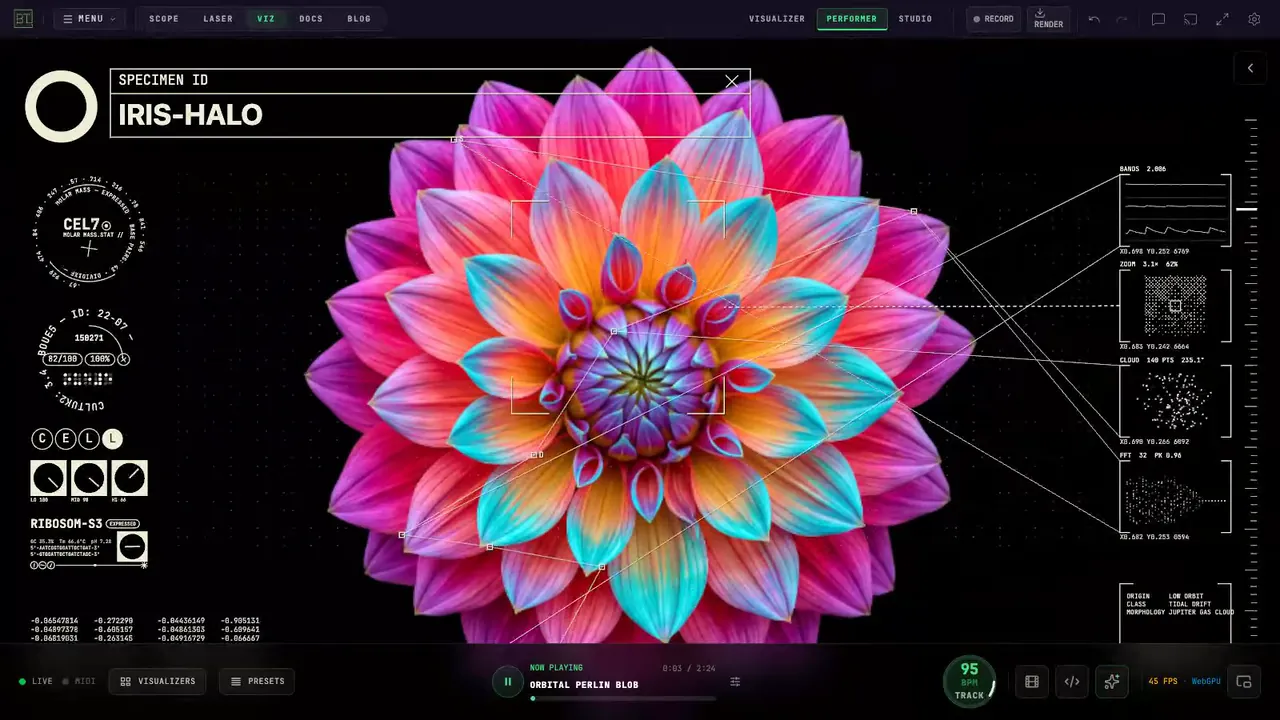
Task: Enter fullscreen with the expand arrows icon
Action: (1222, 19)
